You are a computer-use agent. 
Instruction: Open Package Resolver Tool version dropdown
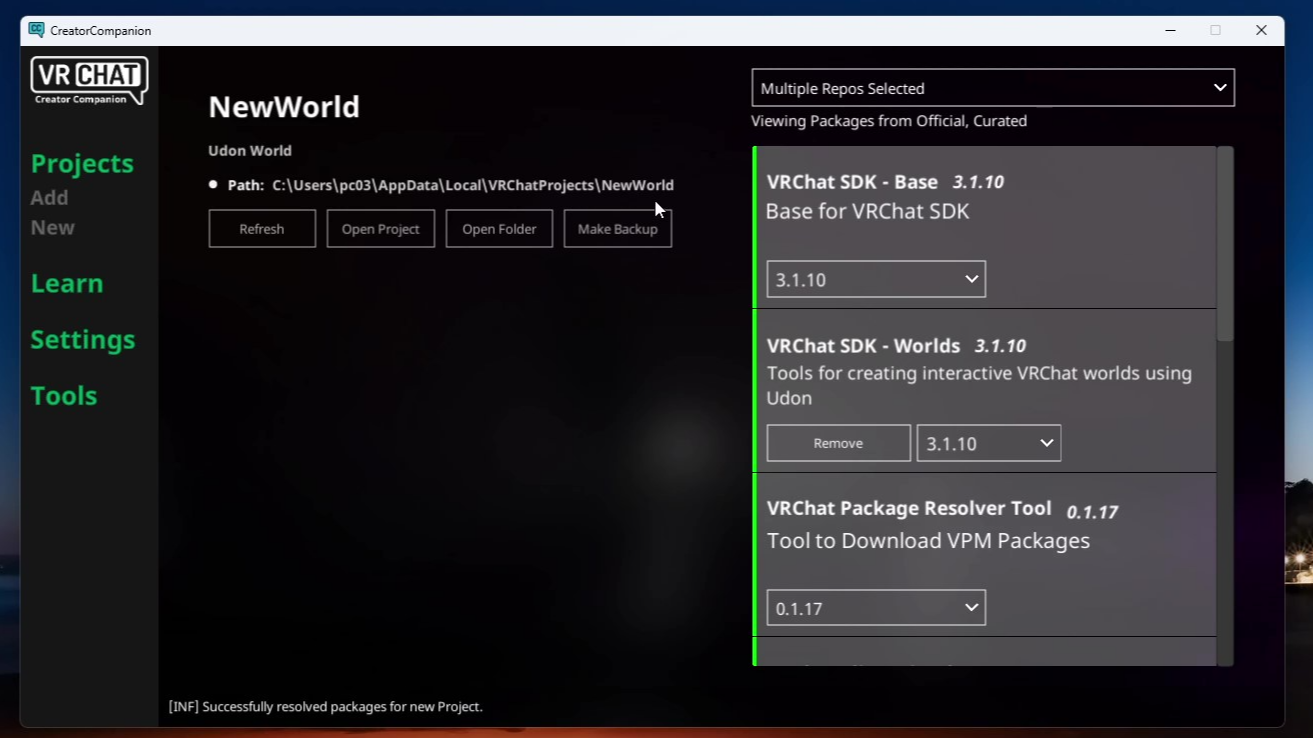pos(876,608)
